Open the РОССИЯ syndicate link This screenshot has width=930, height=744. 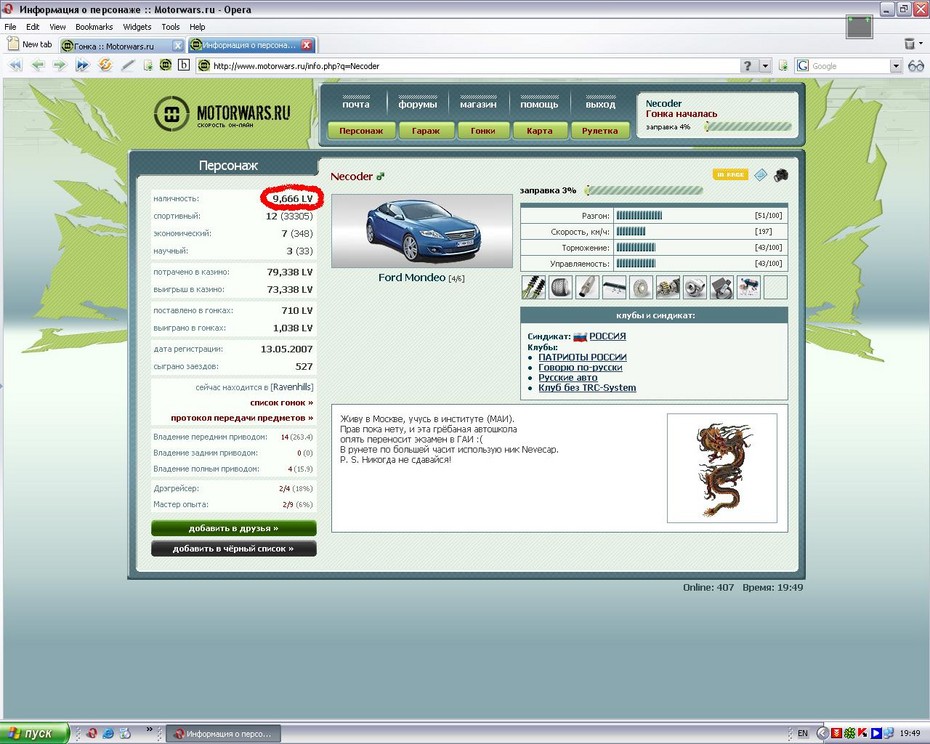tap(607, 336)
